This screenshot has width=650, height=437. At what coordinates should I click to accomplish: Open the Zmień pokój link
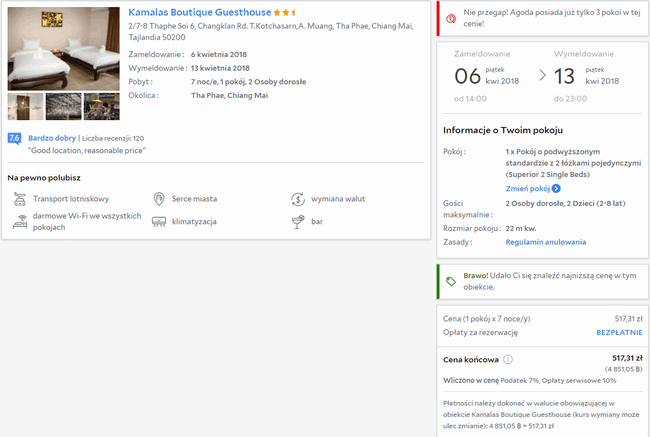(x=528, y=189)
